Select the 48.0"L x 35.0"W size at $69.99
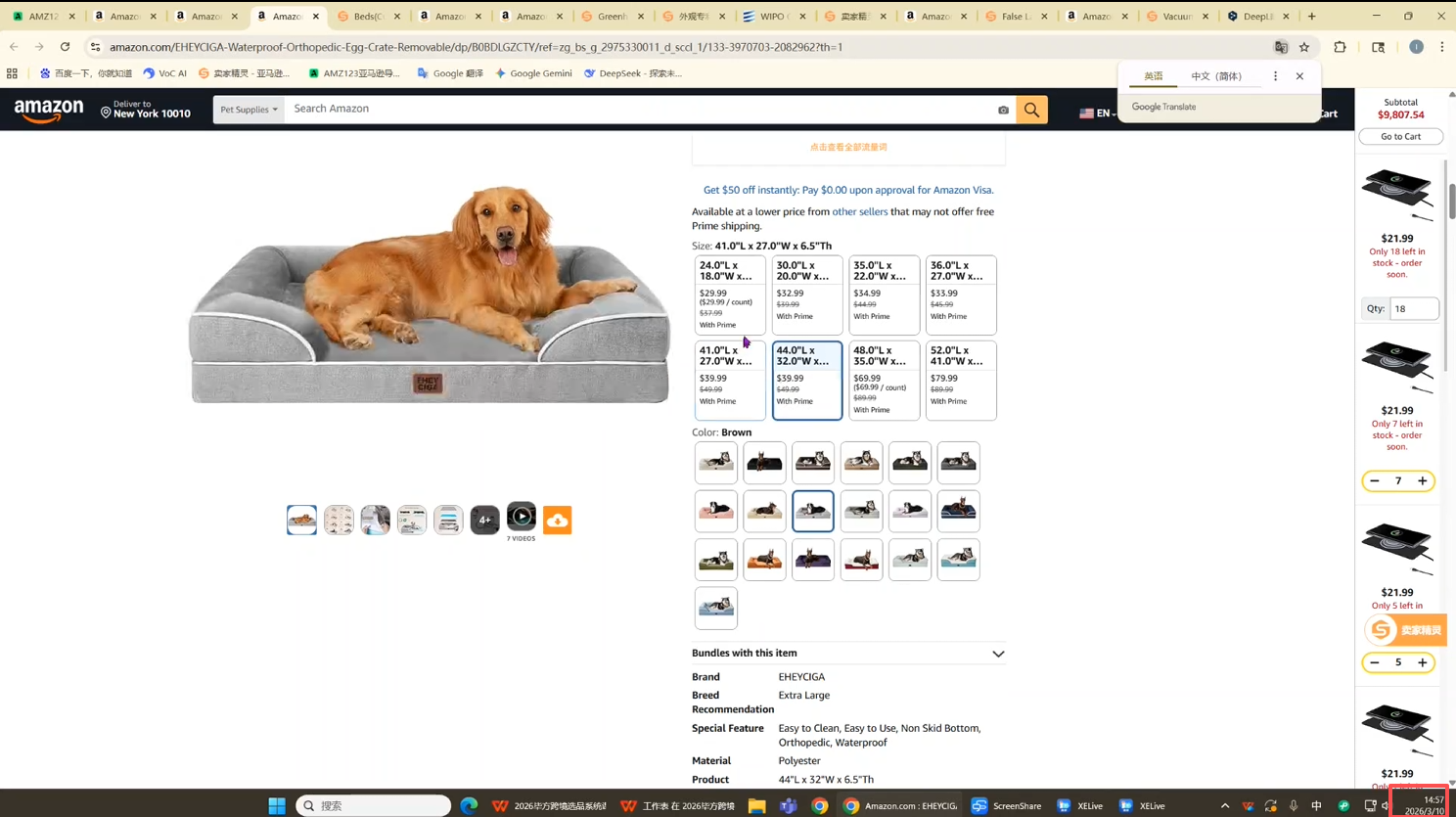1456x817 pixels. tap(884, 380)
